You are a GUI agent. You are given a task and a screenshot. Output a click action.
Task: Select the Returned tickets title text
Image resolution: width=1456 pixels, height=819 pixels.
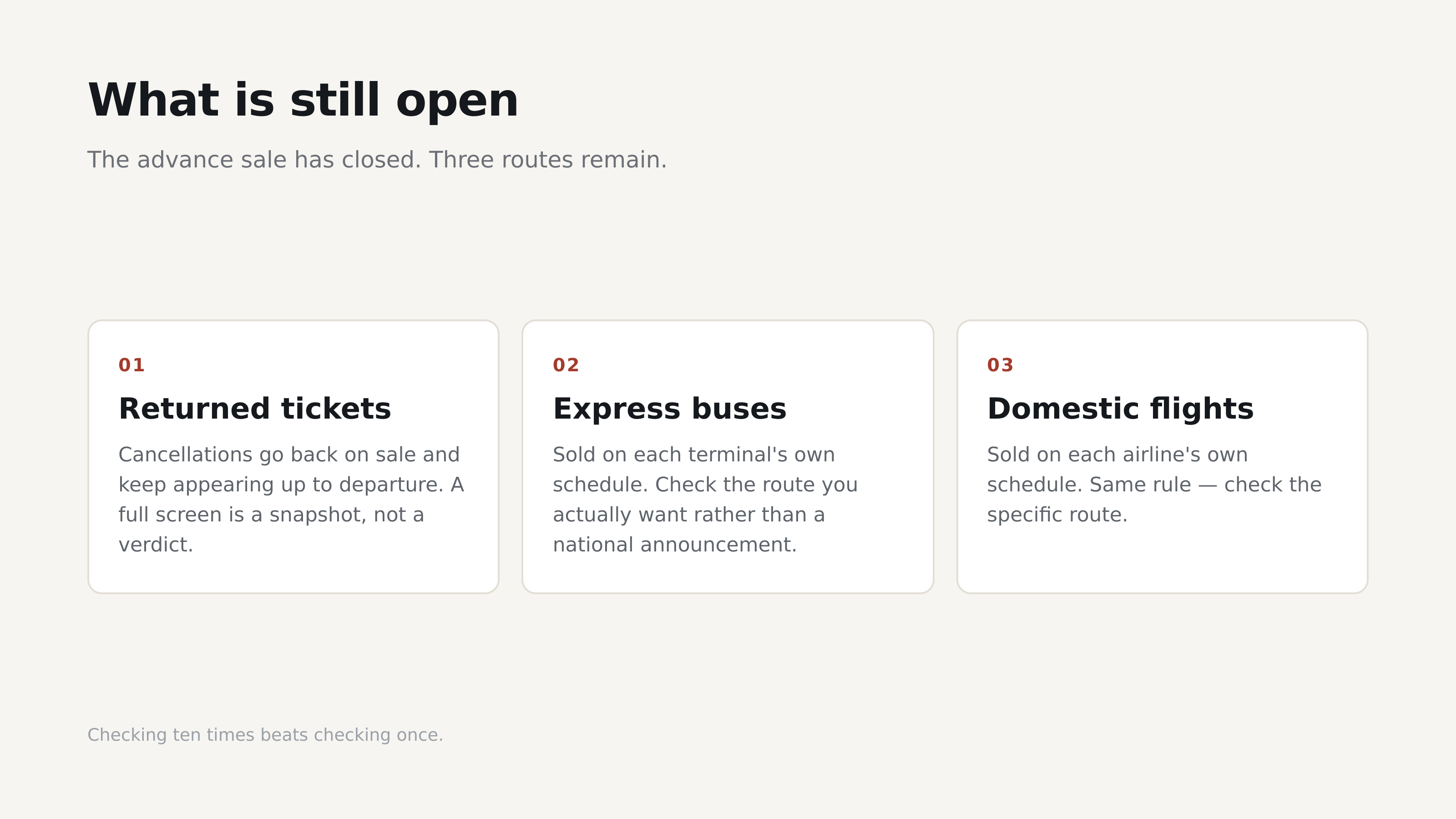click(254, 409)
